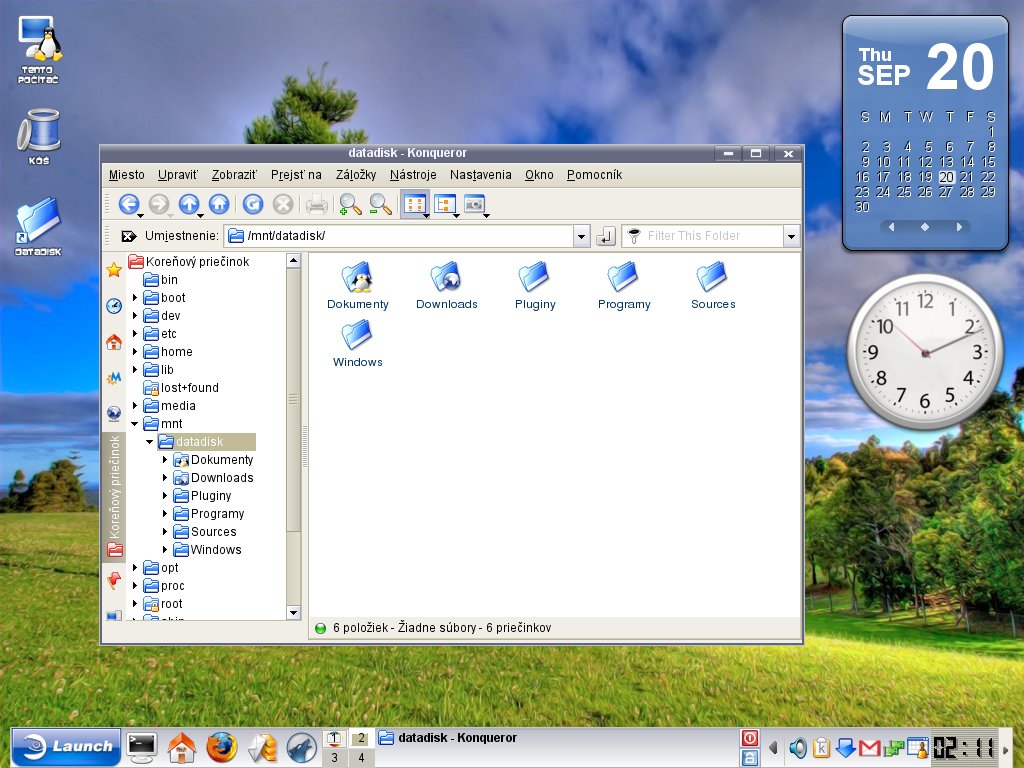Viewport: 1024px width, 768px height.
Task: Reload the folder with the refresh icon
Action: coord(253,204)
